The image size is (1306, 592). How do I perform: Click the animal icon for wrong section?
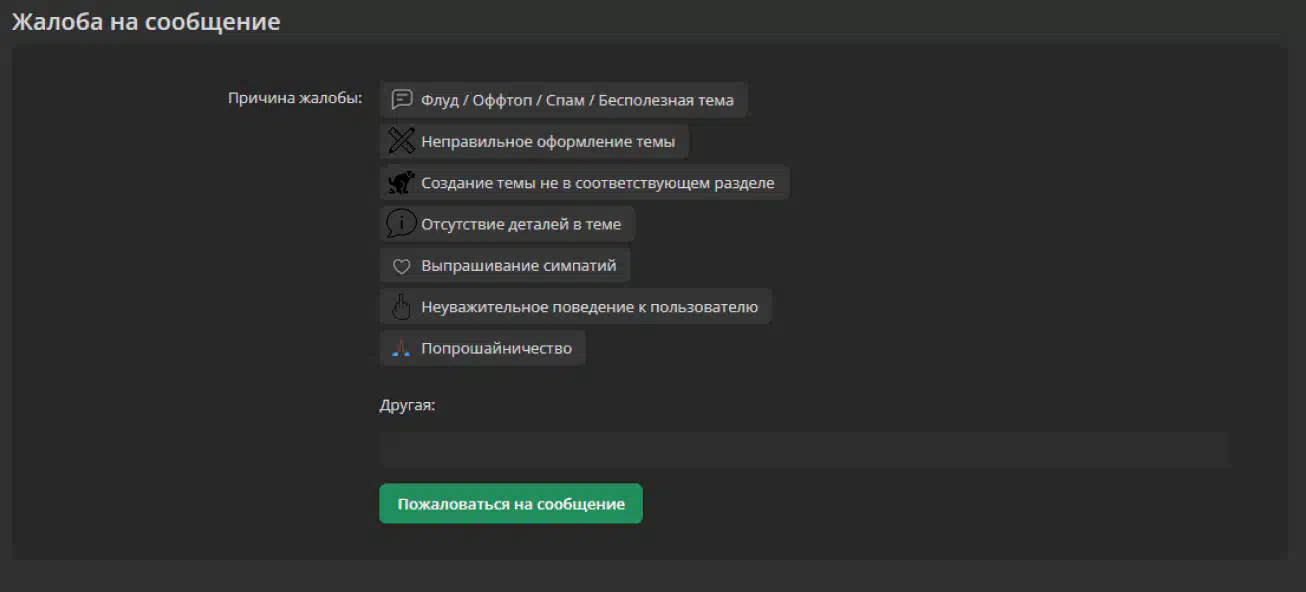pos(401,183)
